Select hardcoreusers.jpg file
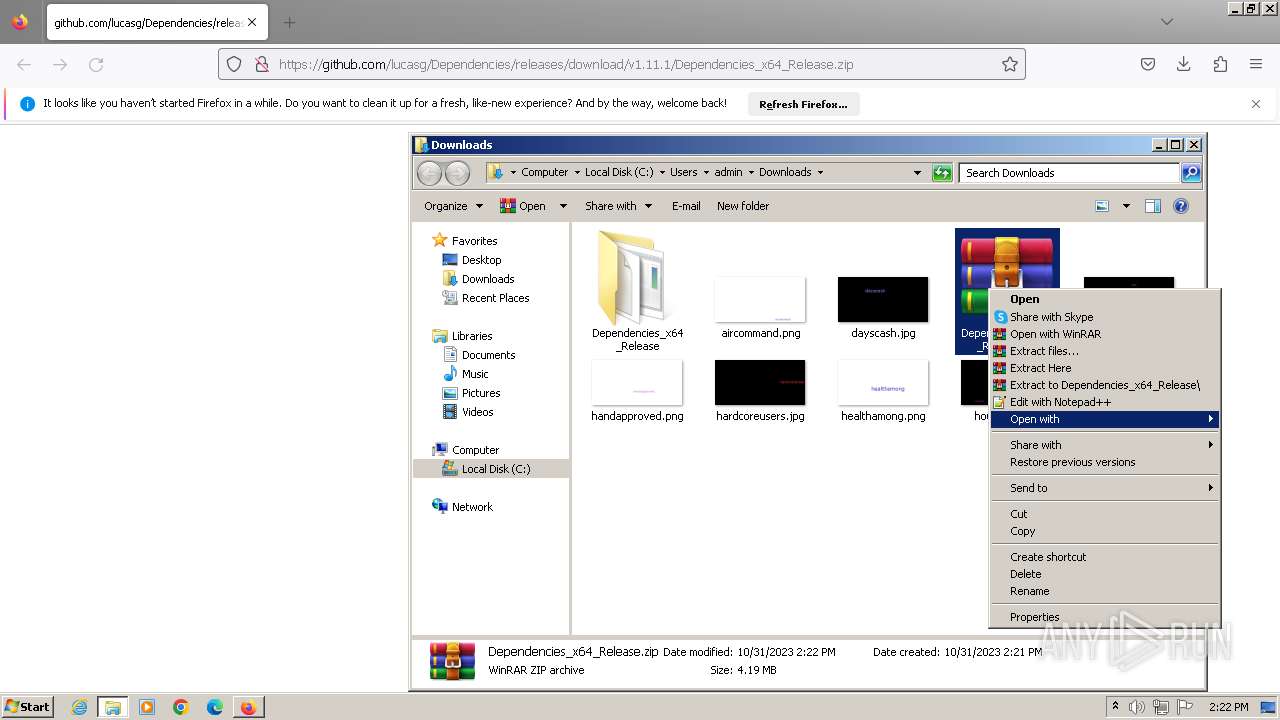 [x=760, y=391]
